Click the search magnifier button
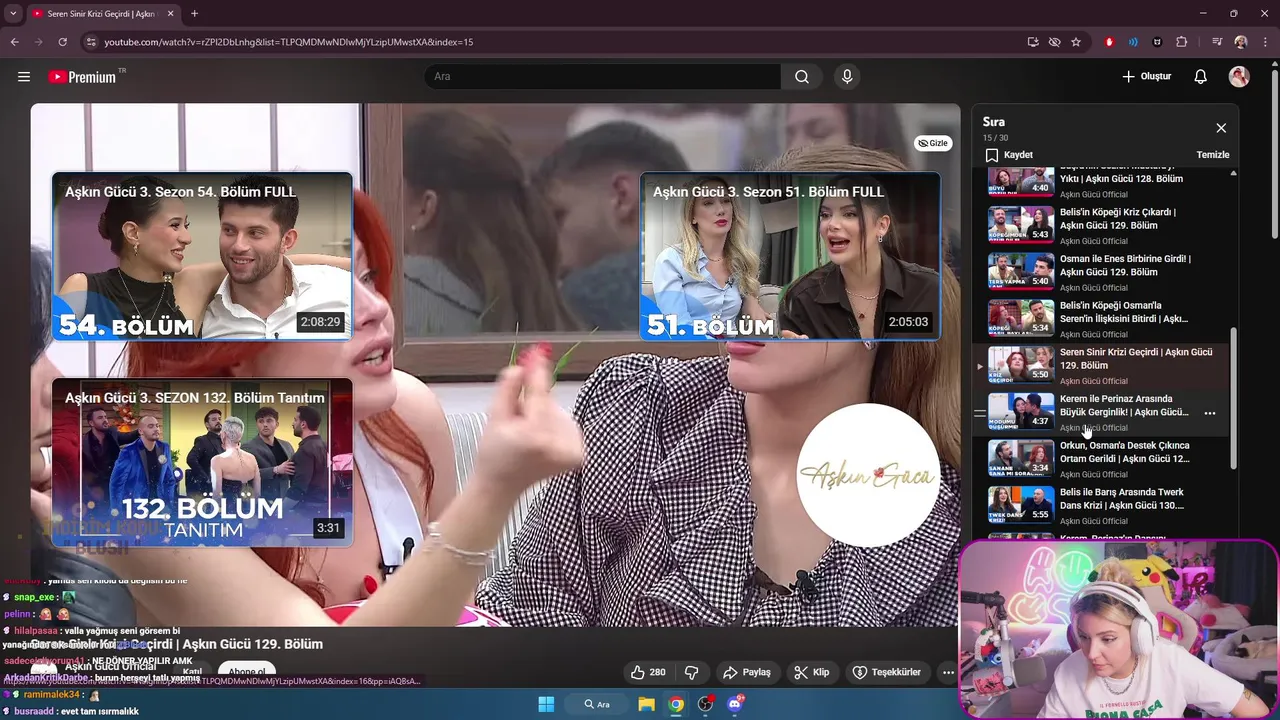 pyautogui.click(x=802, y=77)
